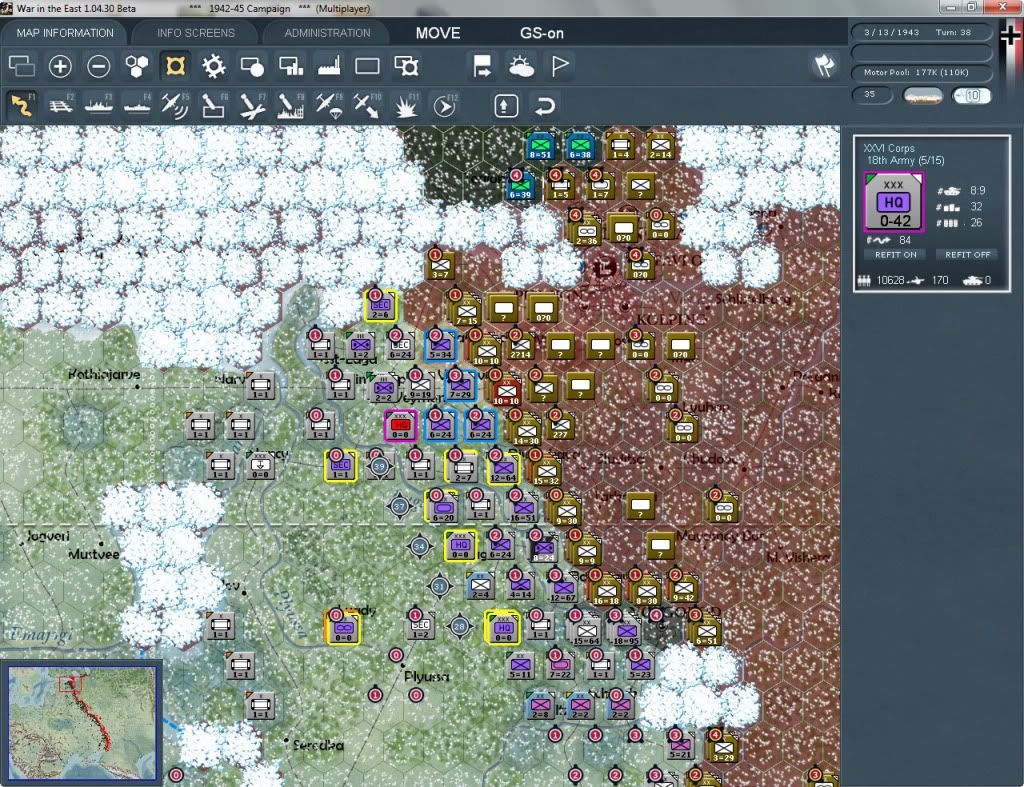Open the MAP INFORMATION tab
Image resolution: width=1024 pixels, height=787 pixels.
[65, 33]
